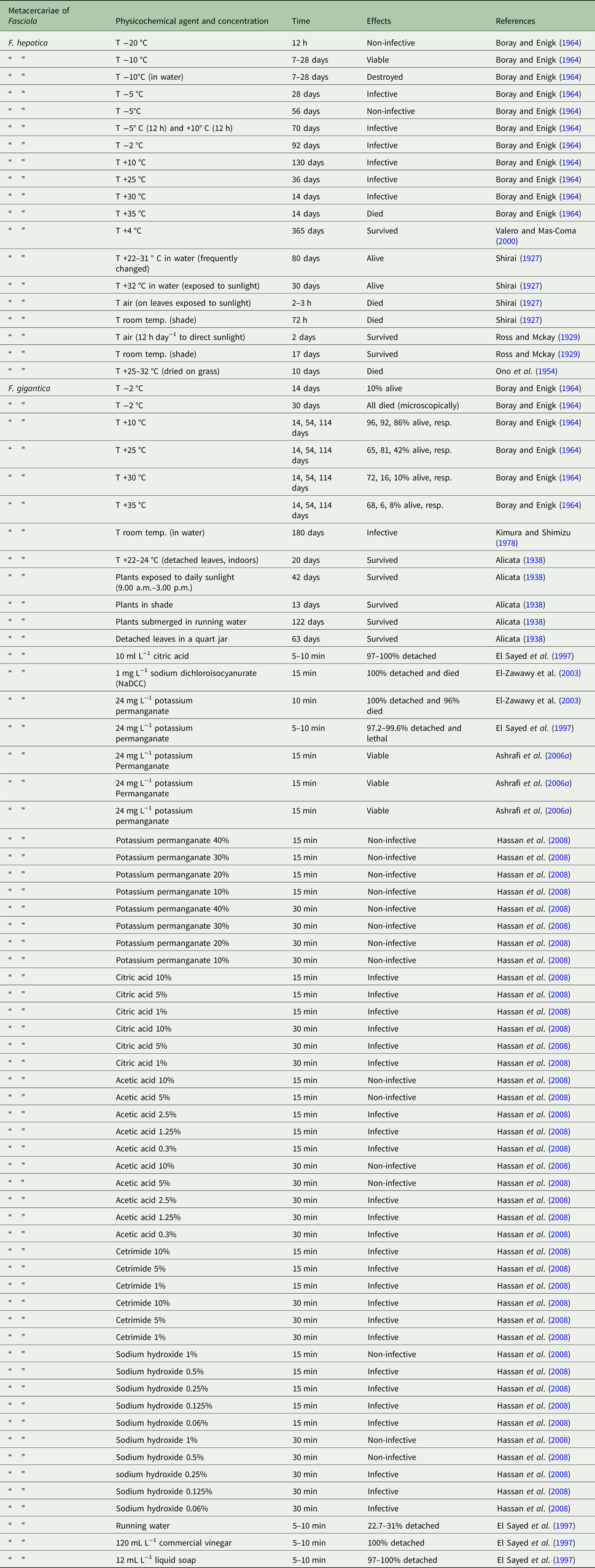Select the Time column header
Screen dimensions: 595x1568
pos(301,21)
